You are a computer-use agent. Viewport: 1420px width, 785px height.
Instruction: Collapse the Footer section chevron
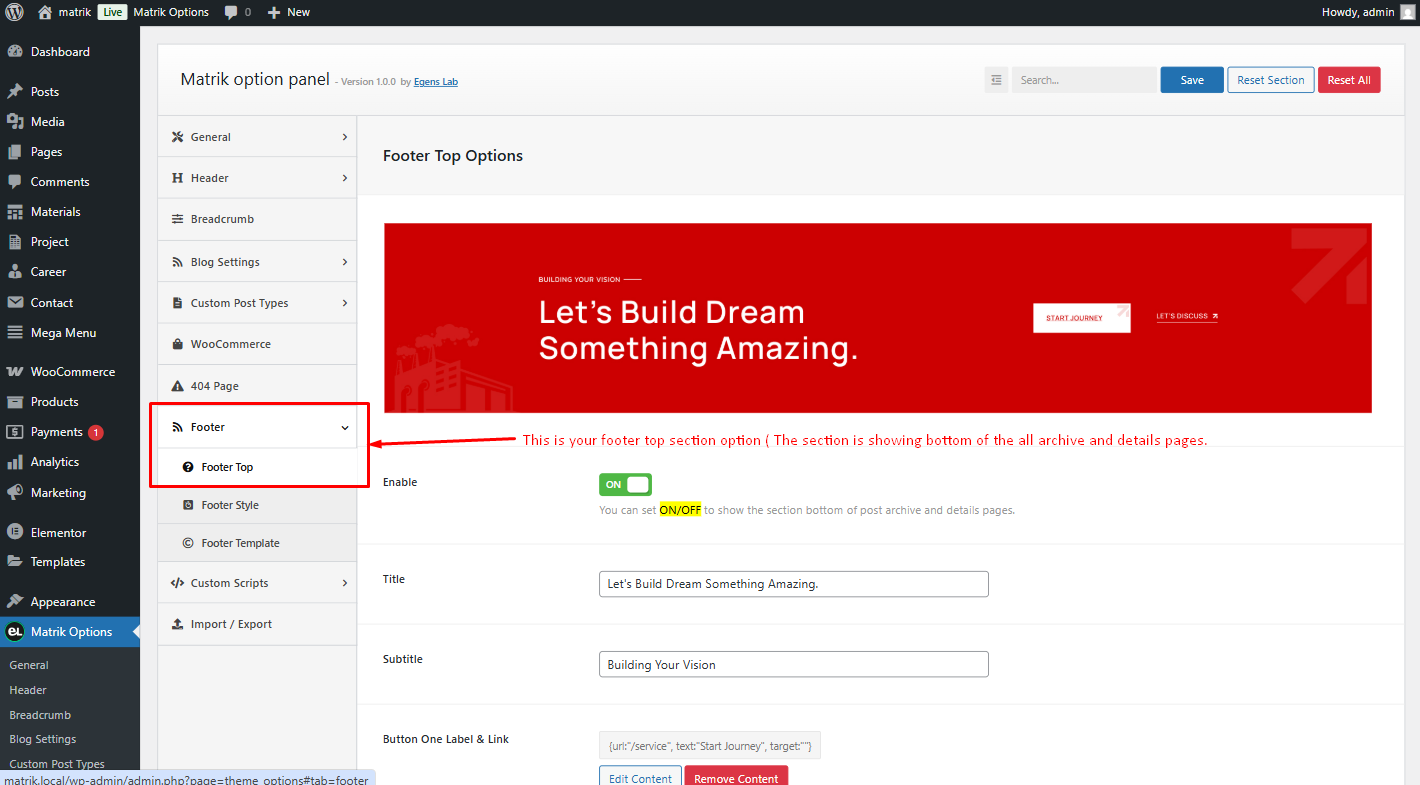(345, 427)
